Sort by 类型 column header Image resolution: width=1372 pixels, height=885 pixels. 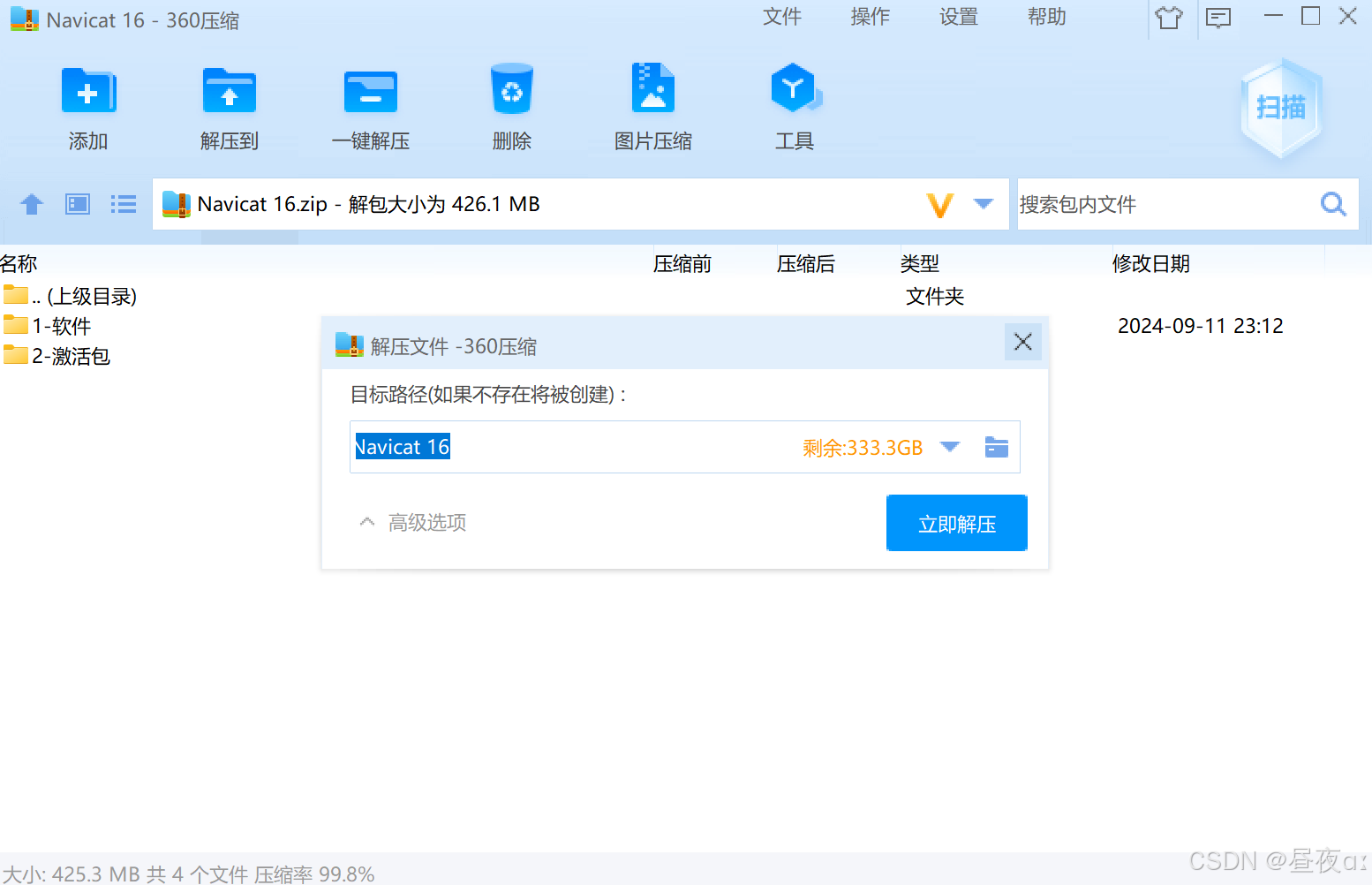[x=920, y=263]
